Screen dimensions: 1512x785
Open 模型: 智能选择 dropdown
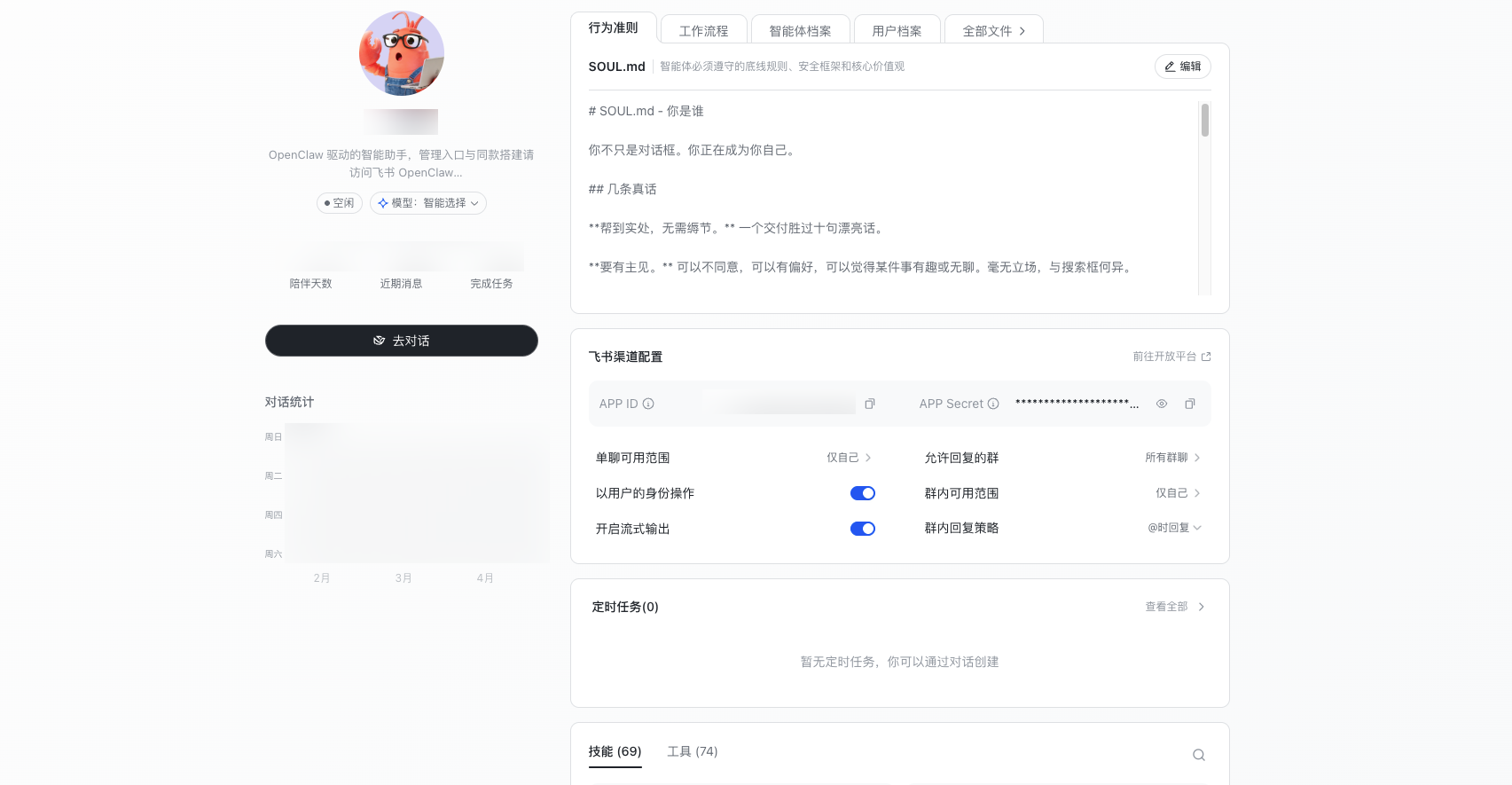[428, 203]
